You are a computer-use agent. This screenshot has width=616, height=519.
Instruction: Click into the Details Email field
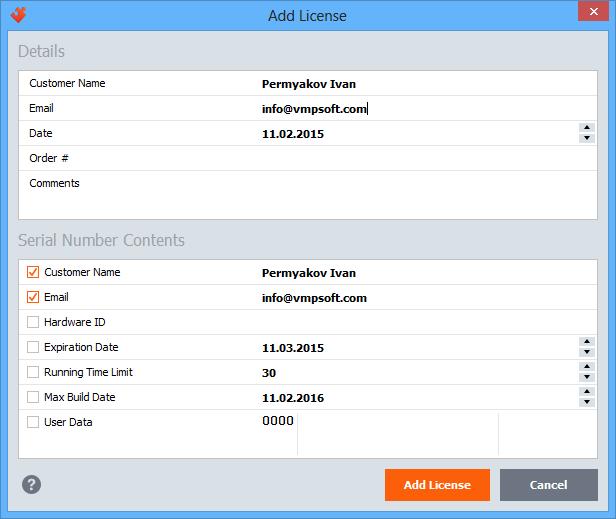tap(428, 108)
